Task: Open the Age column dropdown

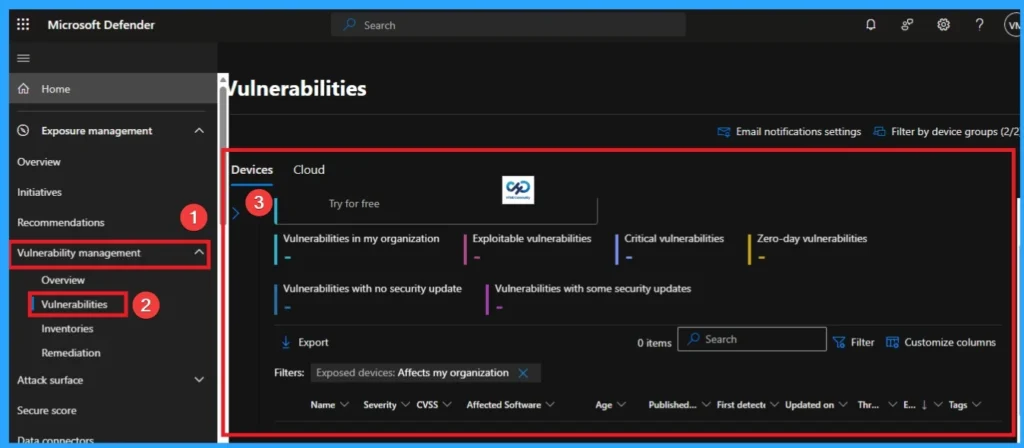Action: [x=621, y=405]
